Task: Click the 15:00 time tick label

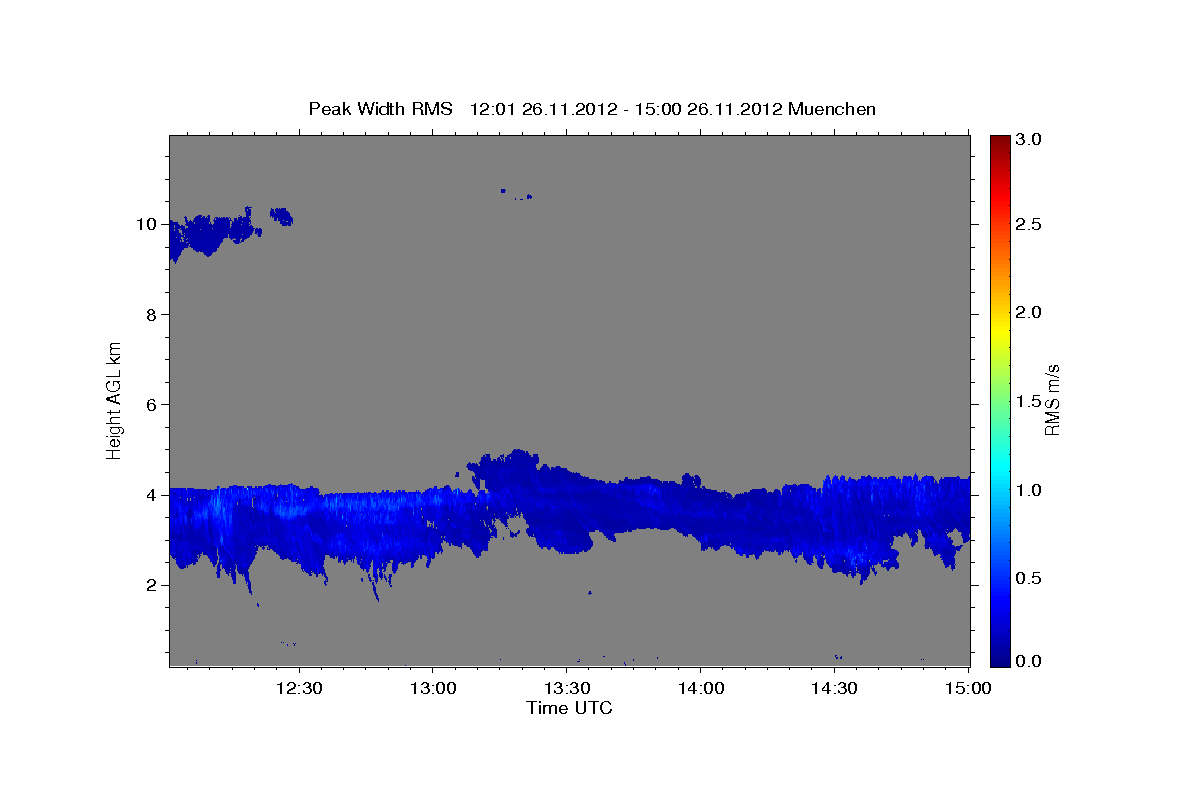Action: tap(968, 688)
